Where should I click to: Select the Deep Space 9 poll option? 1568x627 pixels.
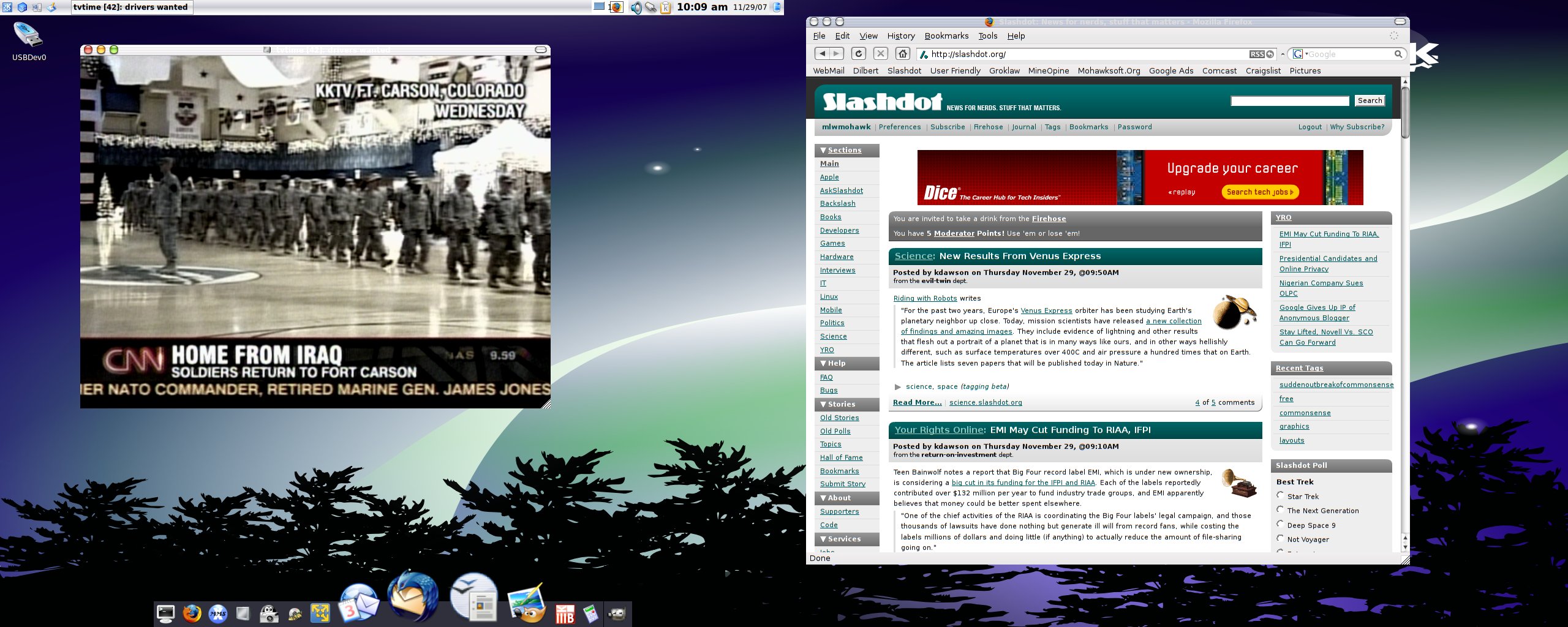(1280, 524)
